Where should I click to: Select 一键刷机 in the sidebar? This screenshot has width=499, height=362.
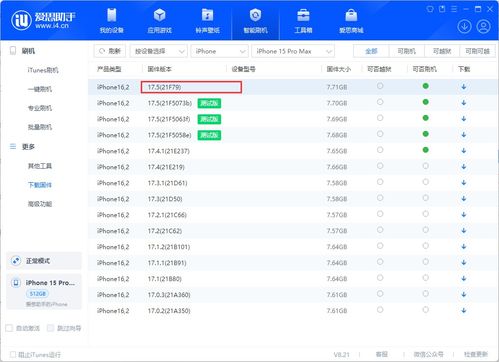(40, 89)
